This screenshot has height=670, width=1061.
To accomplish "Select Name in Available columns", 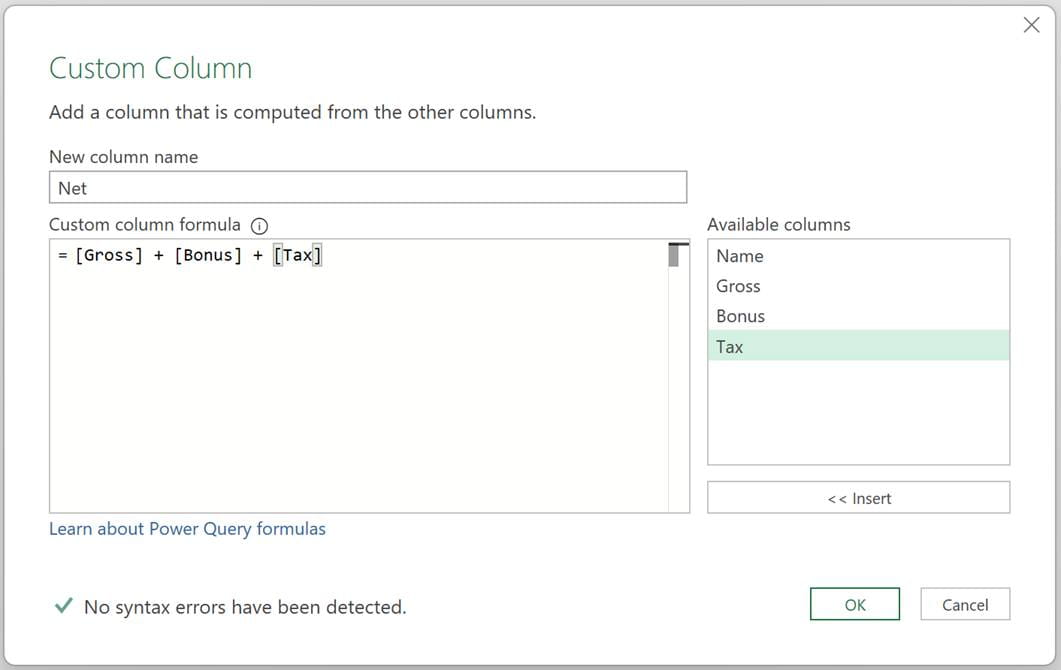I will pyautogui.click(x=858, y=256).
